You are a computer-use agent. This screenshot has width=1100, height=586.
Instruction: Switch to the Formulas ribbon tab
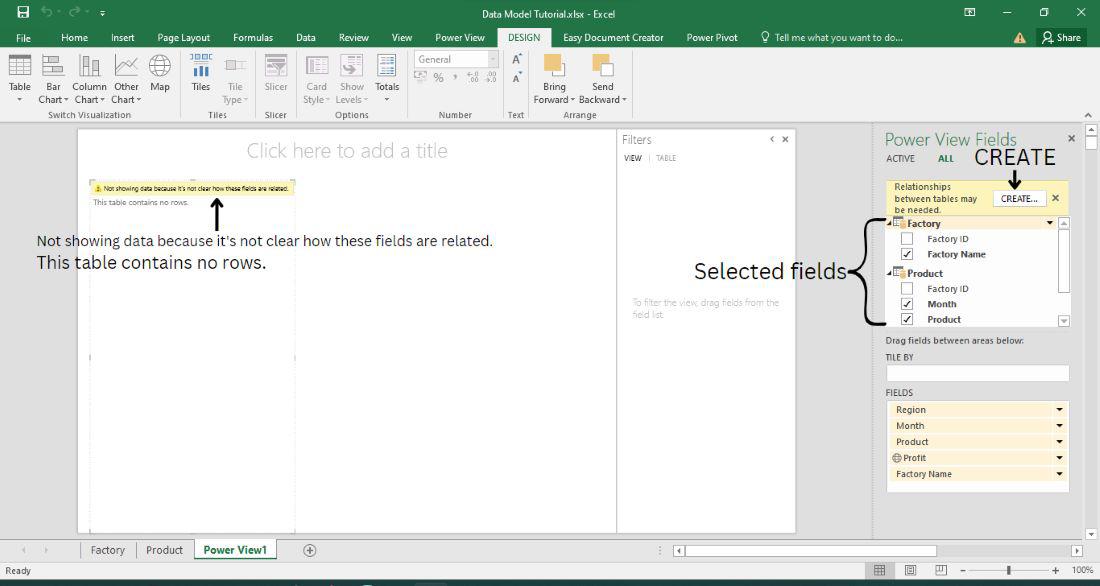(x=253, y=38)
